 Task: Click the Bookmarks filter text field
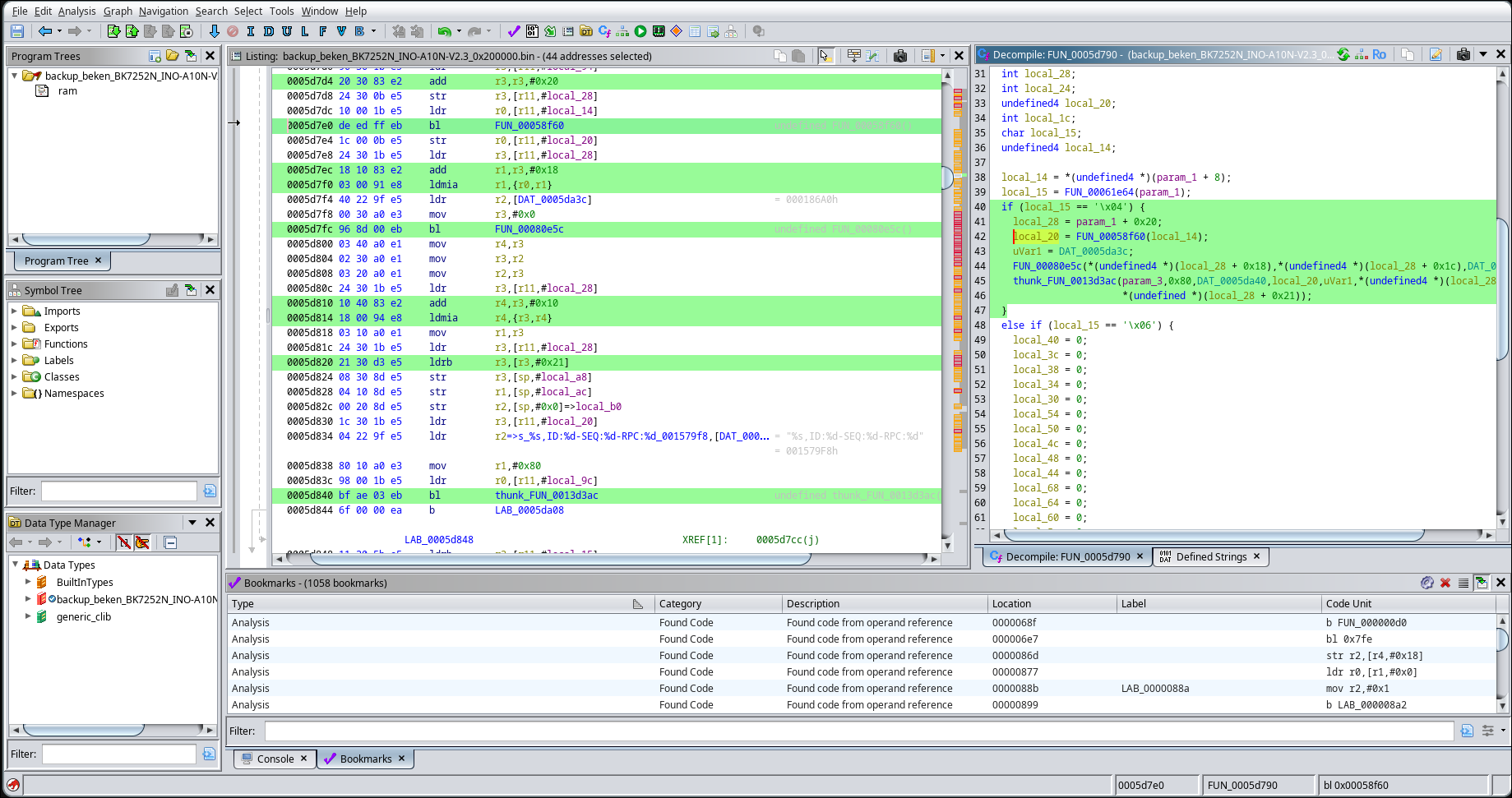click(x=858, y=731)
